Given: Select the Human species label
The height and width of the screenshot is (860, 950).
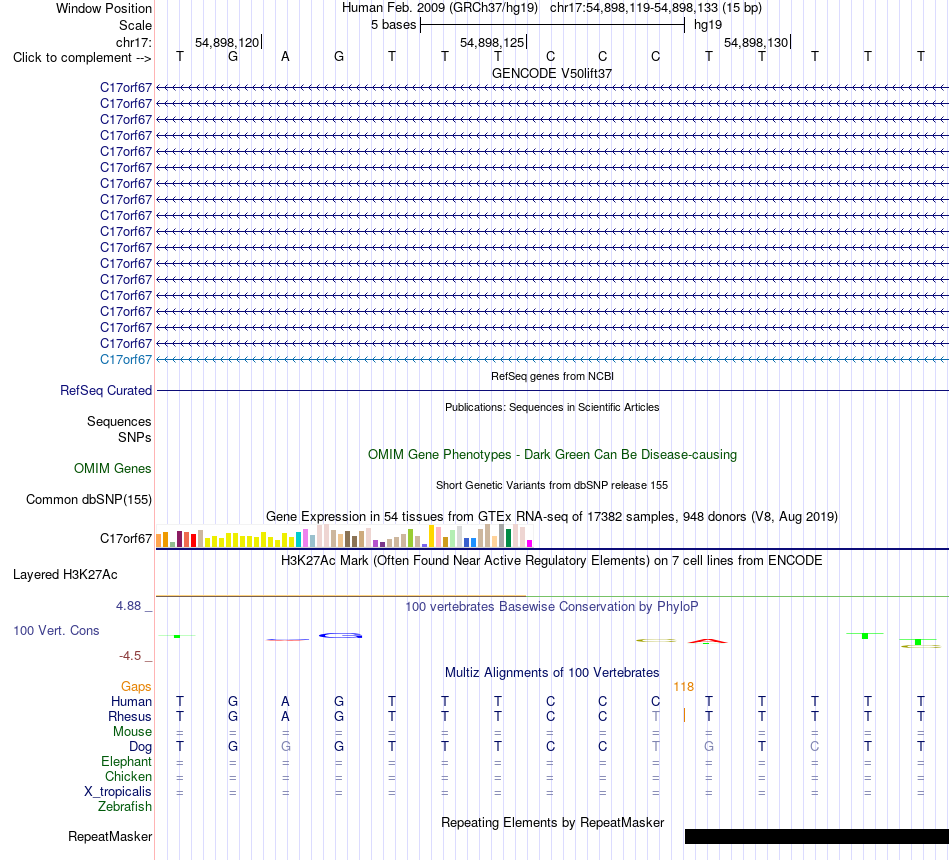Looking at the screenshot, I should click(x=131, y=702).
